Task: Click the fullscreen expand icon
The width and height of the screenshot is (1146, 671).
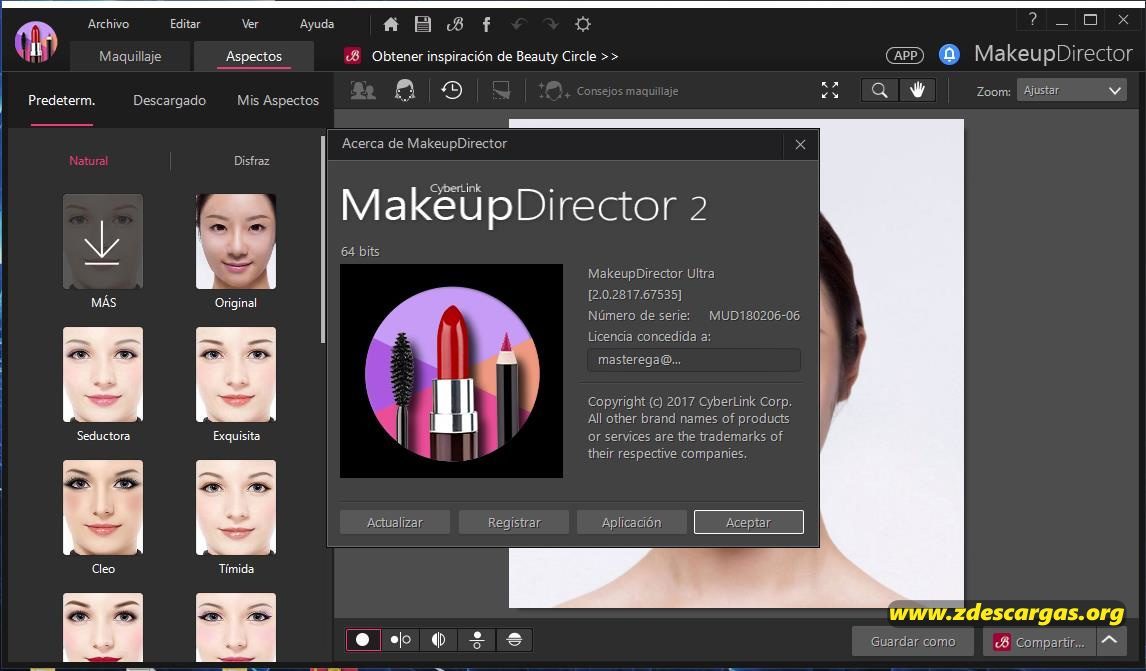Action: (x=830, y=90)
